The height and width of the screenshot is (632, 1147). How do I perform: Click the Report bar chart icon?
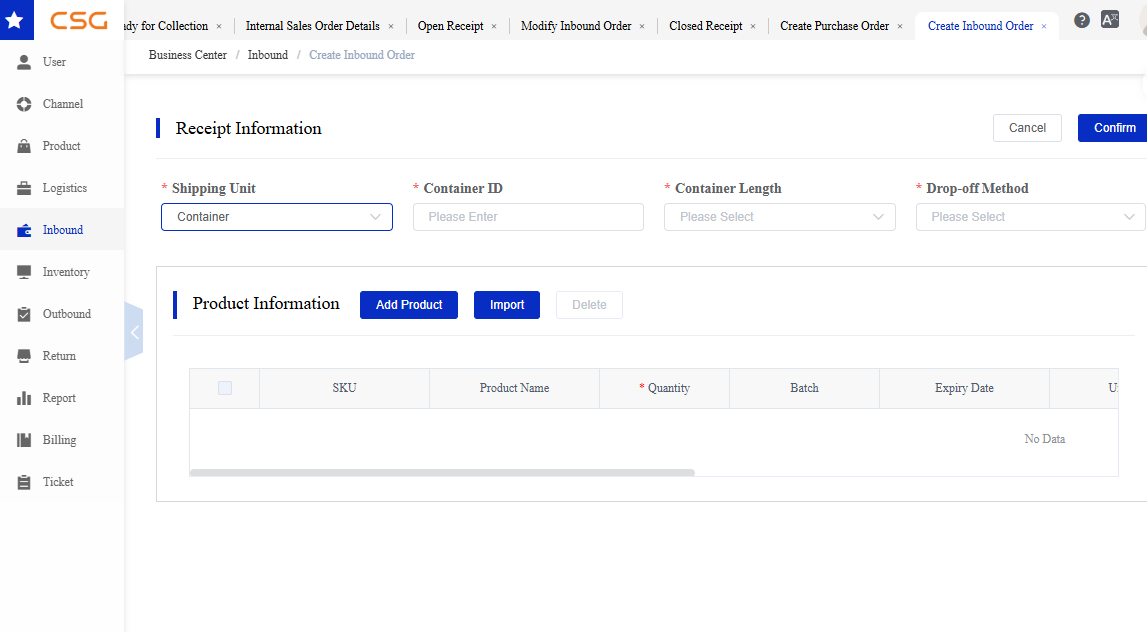pos(24,398)
